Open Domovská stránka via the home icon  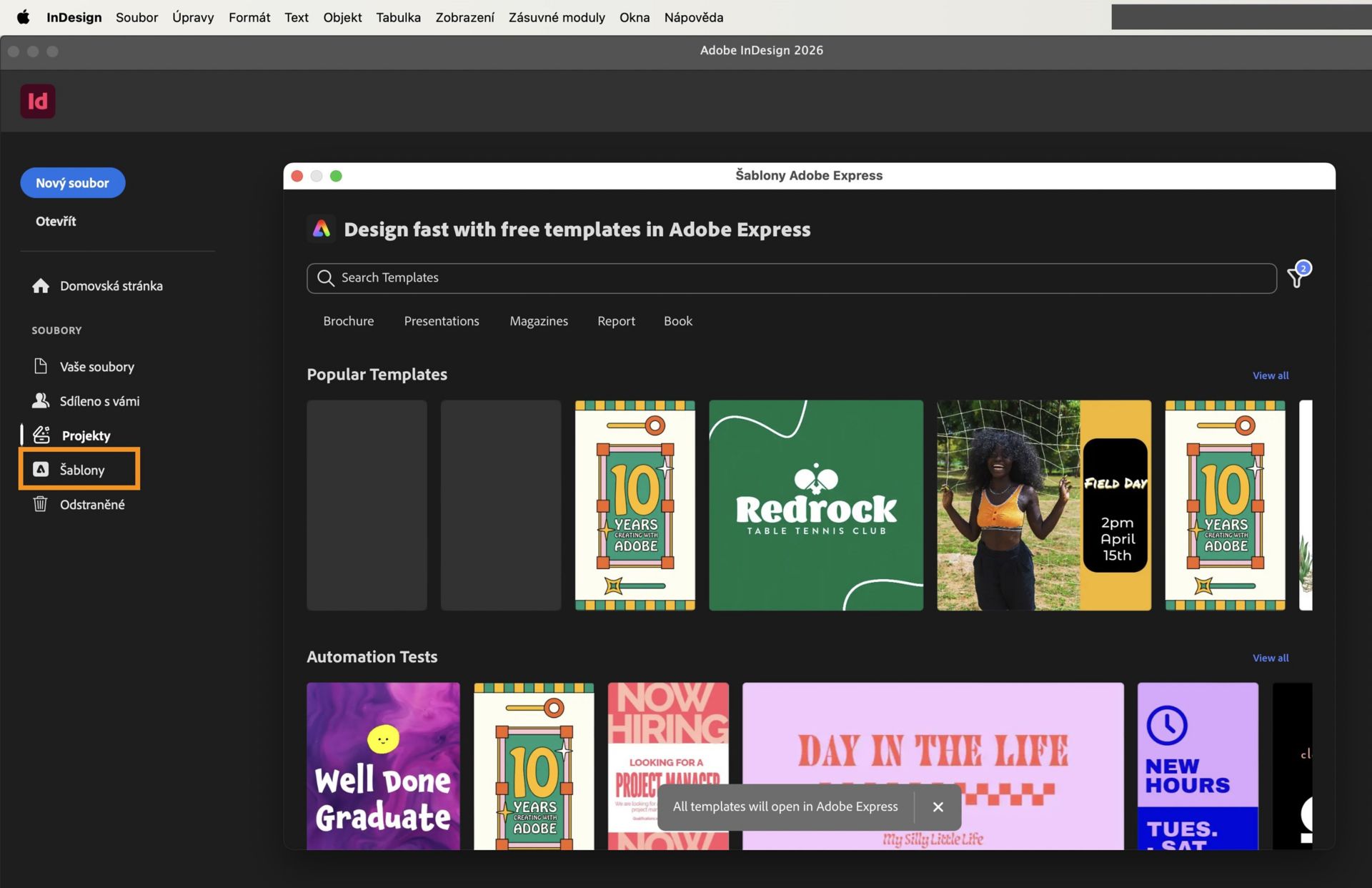[x=40, y=285]
